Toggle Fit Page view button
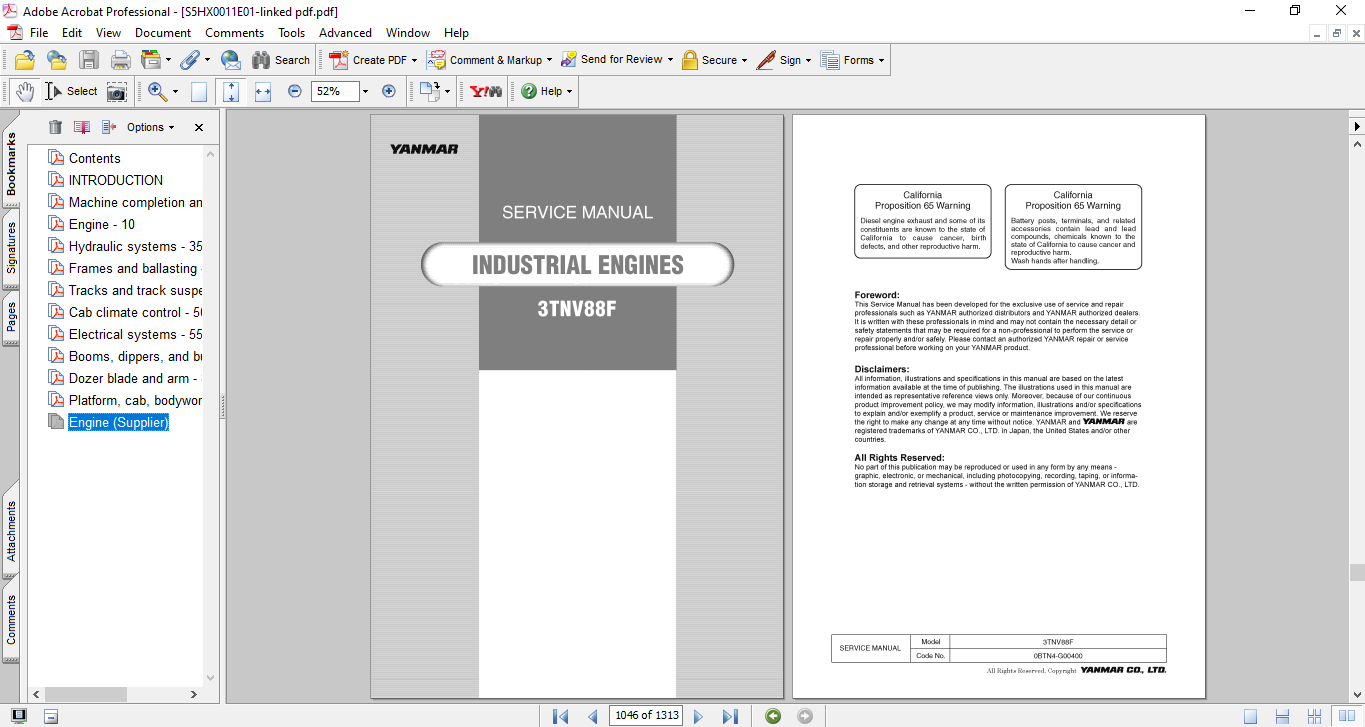Image resolution: width=1365 pixels, height=727 pixels. [231, 91]
